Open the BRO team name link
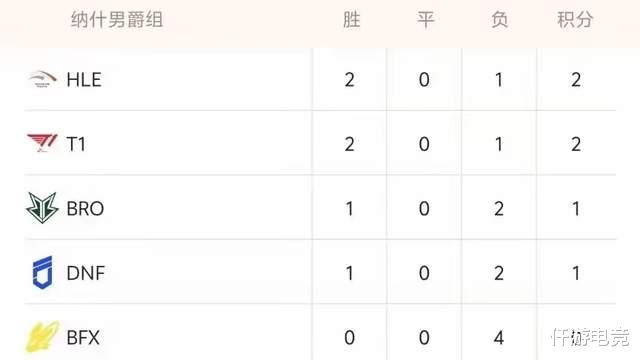 [85, 209]
